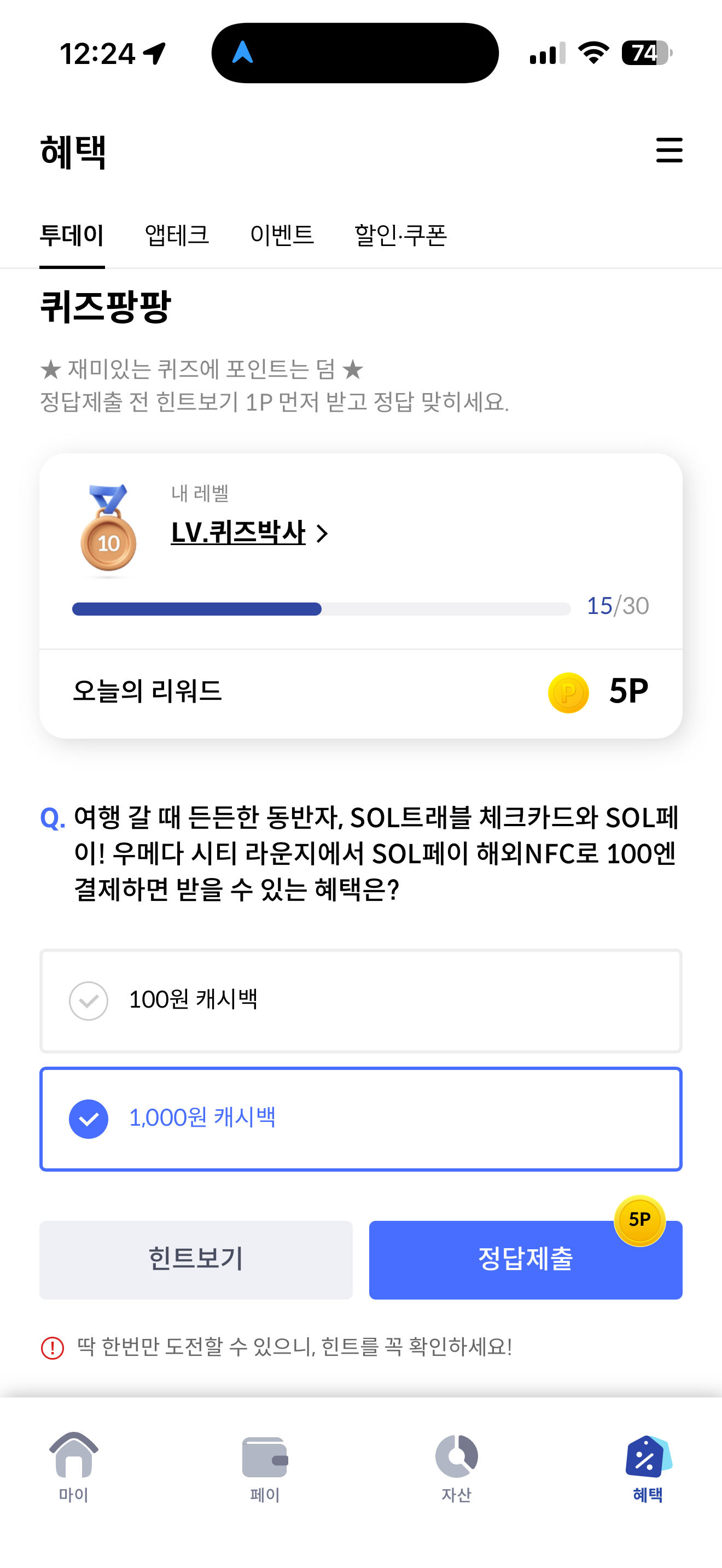Open the LV.퀴즈박사 level link
The width and height of the screenshot is (722, 1568).
pyautogui.click(x=238, y=533)
